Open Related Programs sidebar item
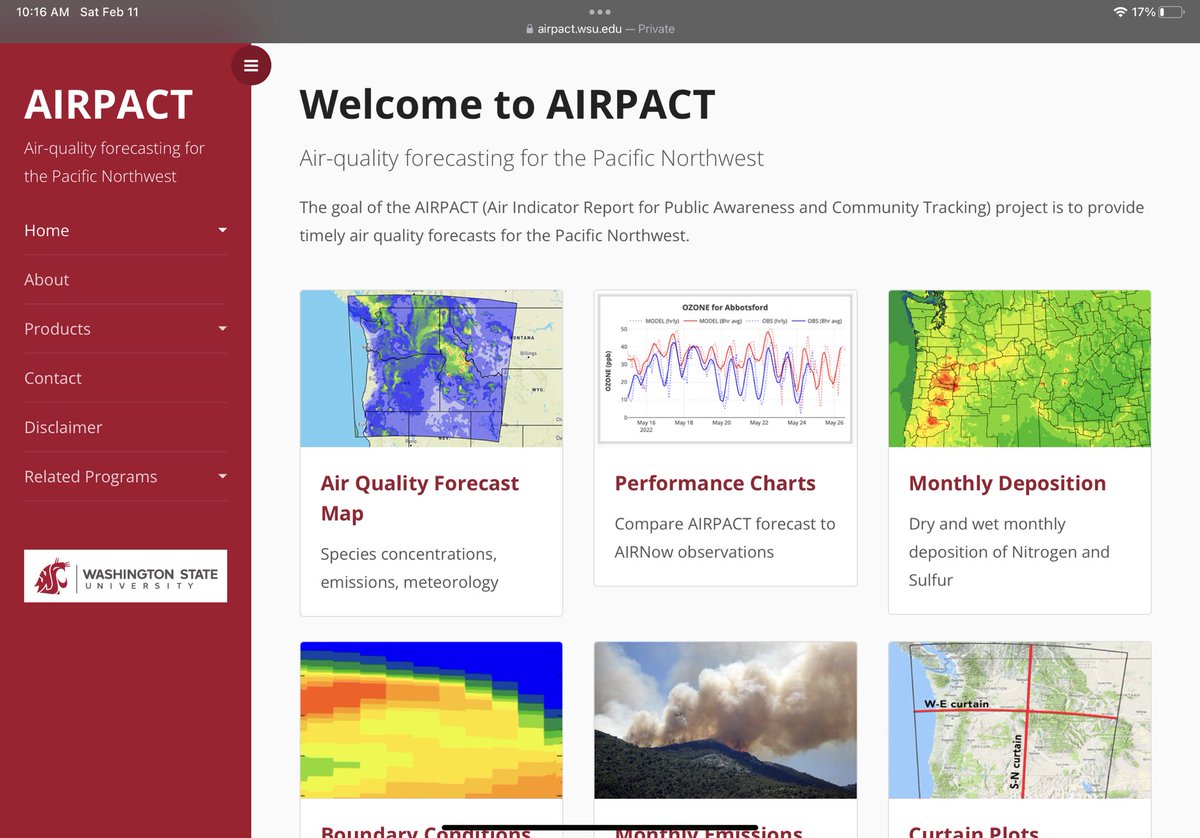Image resolution: width=1200 pixels, height=838 pixels. point(91,477)
